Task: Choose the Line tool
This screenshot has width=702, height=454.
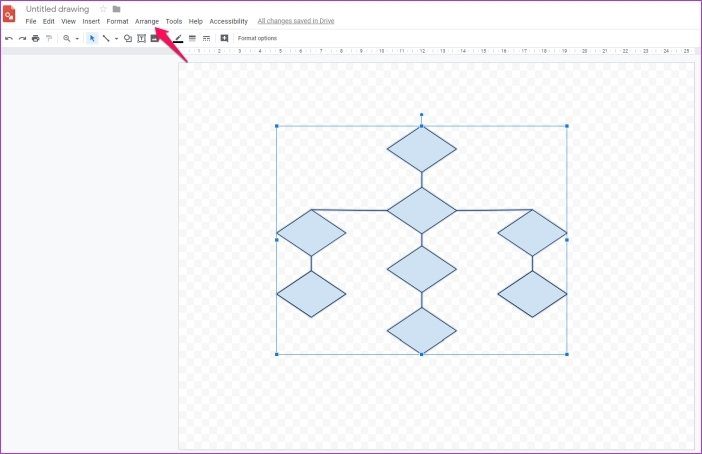Action: [106, 39]
